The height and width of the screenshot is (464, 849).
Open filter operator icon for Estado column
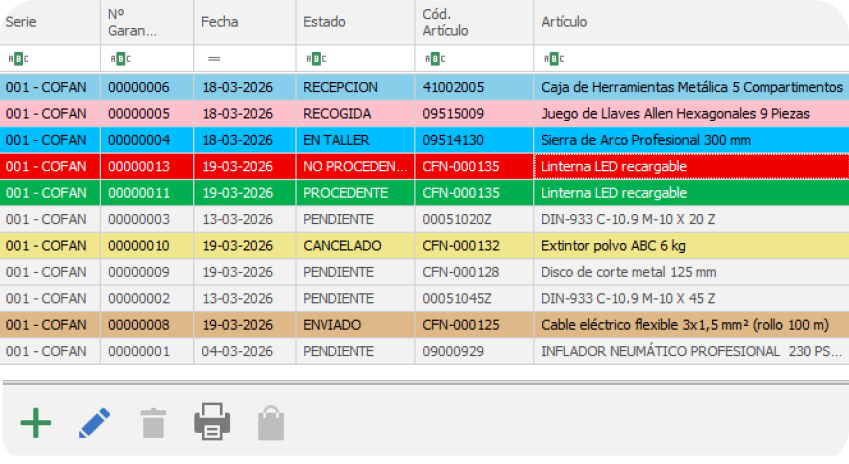316,58
